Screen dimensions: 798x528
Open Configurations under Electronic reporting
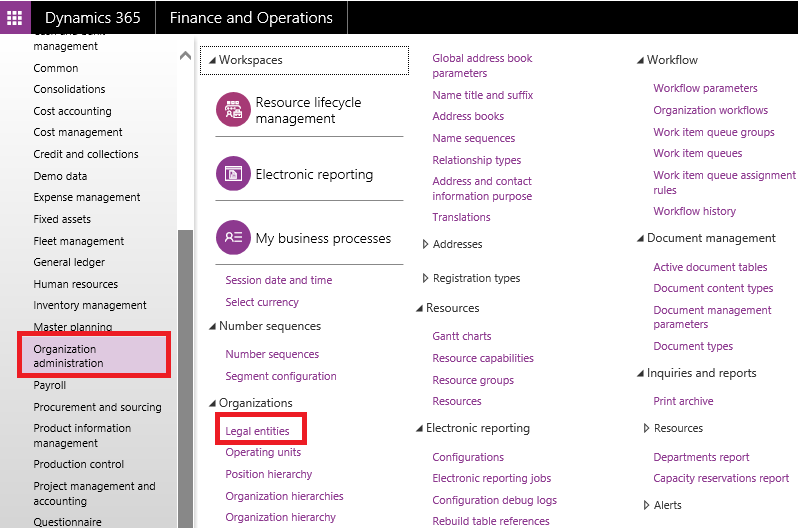468,457
